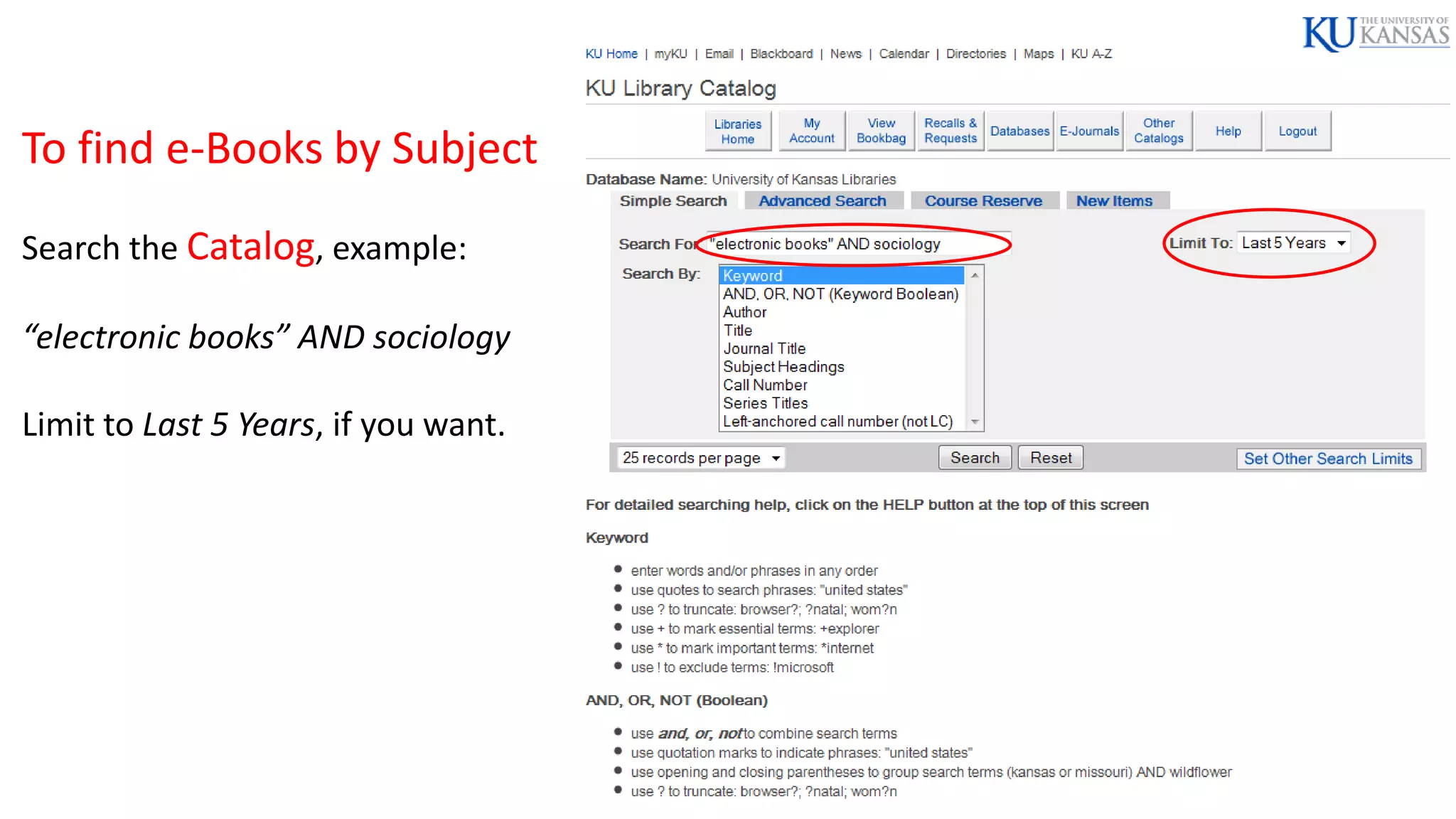The image size is (1456, 819).
Task: Open the myKU link
Action: coord(670,54)
